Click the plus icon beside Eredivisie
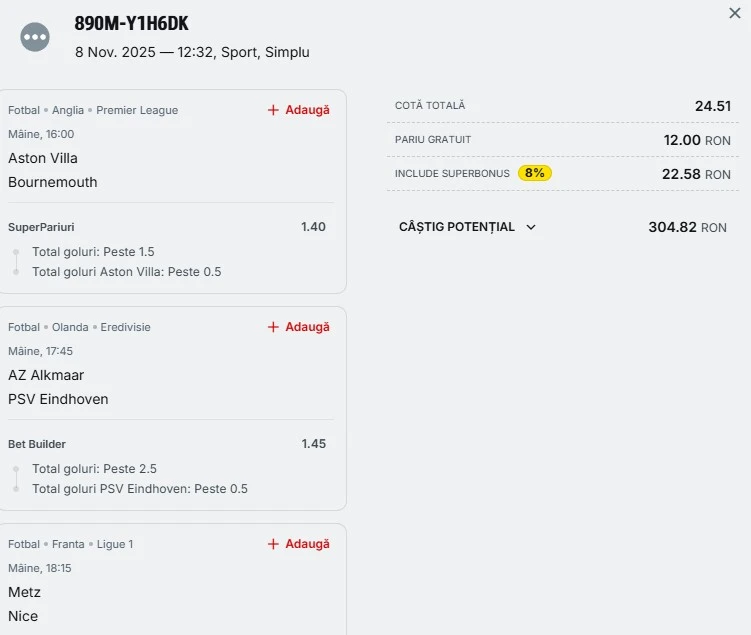The width and height of the screenshot is (751, 635). click(273, 327)
